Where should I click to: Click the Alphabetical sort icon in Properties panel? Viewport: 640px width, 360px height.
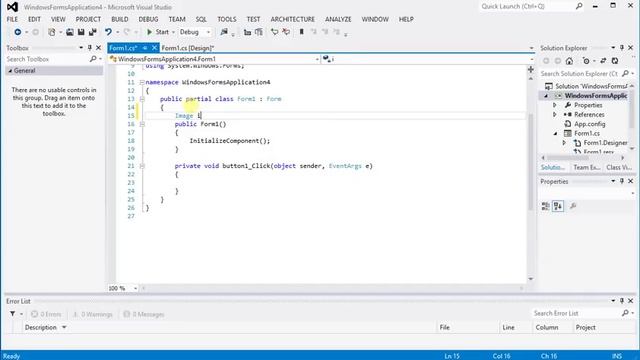click(558, 206)
